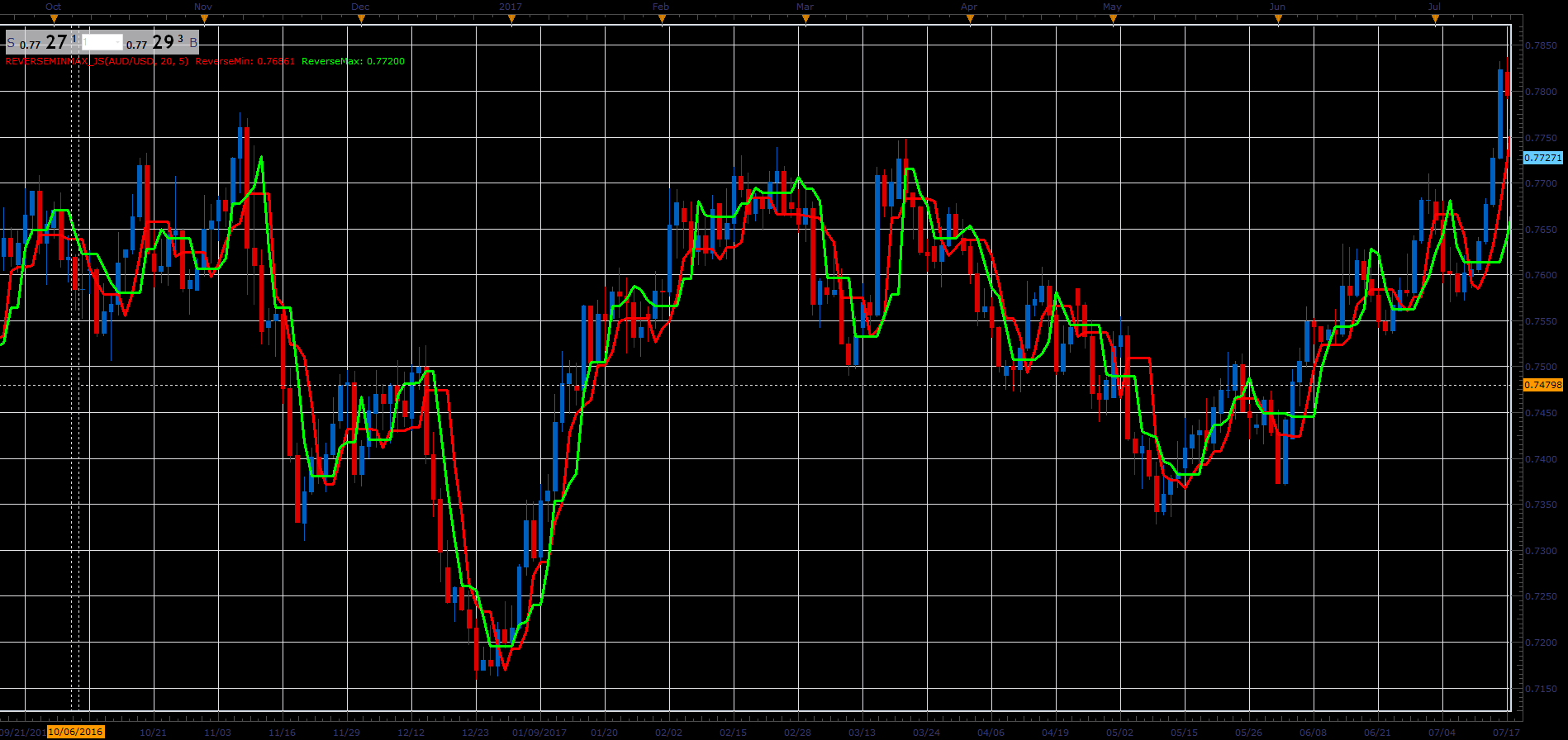Click the 10/21 date axis label
1568x740 pixels.
tap(153, 733)
